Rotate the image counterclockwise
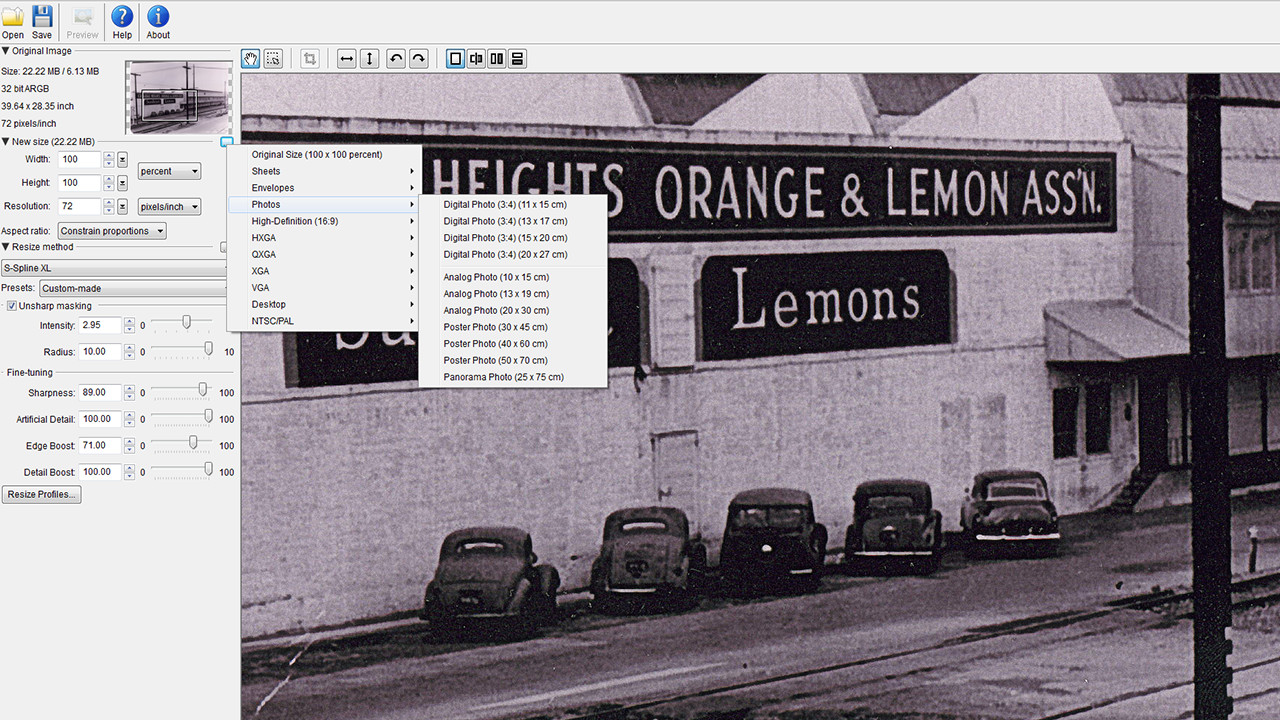The width and height of the screenshot is (1280, 720). tap(396, 59)
